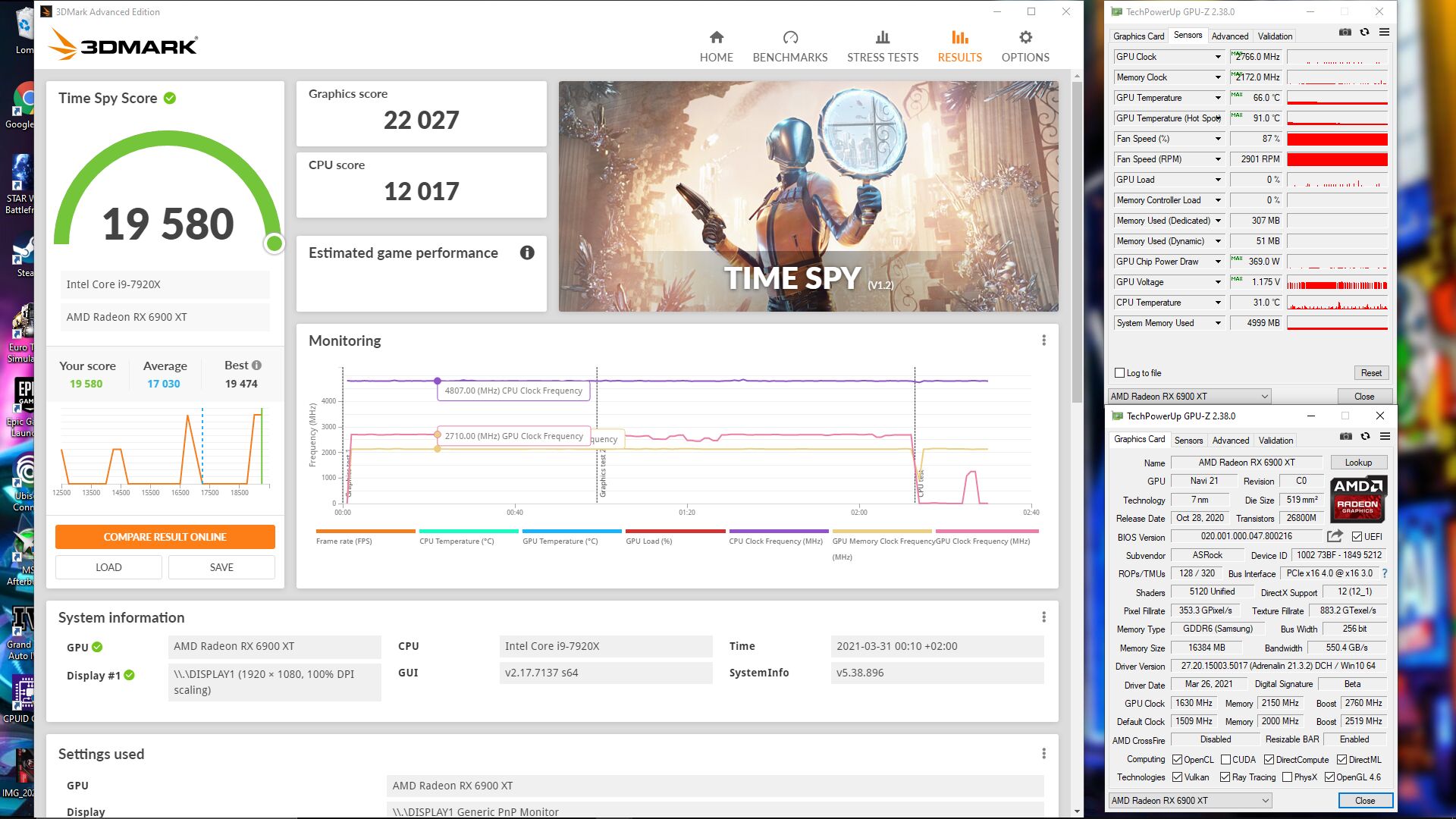Open 3DMark OPTIONS gear
The width and height of the screenshot is (1456, 819).
click(x=1025, y=46)
